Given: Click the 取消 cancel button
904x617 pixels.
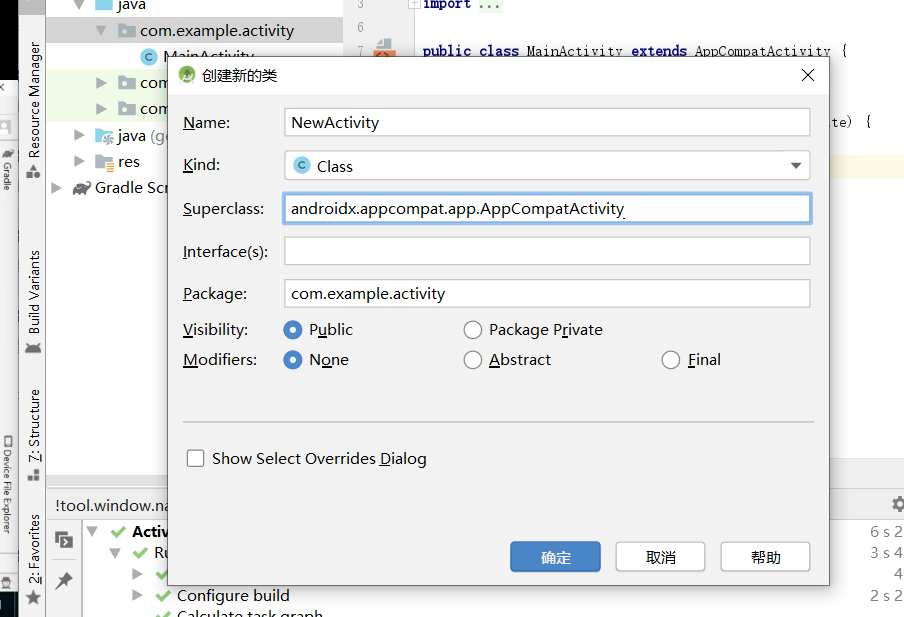Looking at the screenshot, I should point(660,556).
